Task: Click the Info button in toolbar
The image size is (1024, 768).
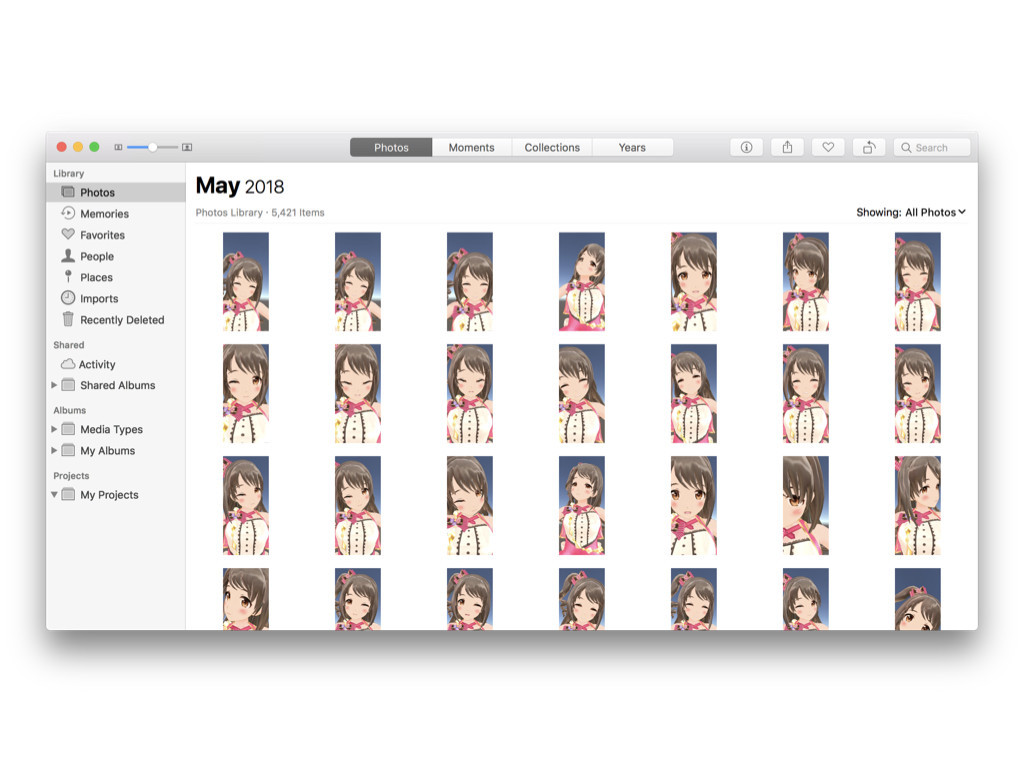Action: (746, 148)
